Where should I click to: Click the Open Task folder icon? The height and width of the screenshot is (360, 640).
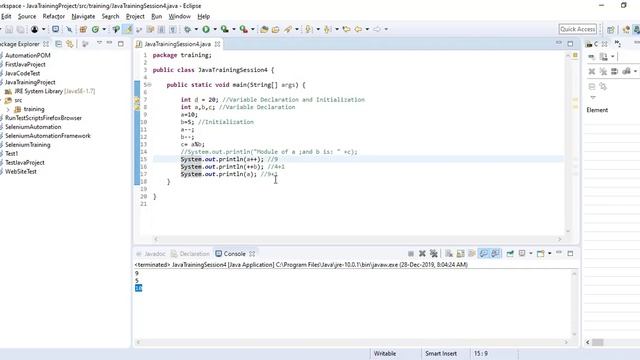point(276,29)
